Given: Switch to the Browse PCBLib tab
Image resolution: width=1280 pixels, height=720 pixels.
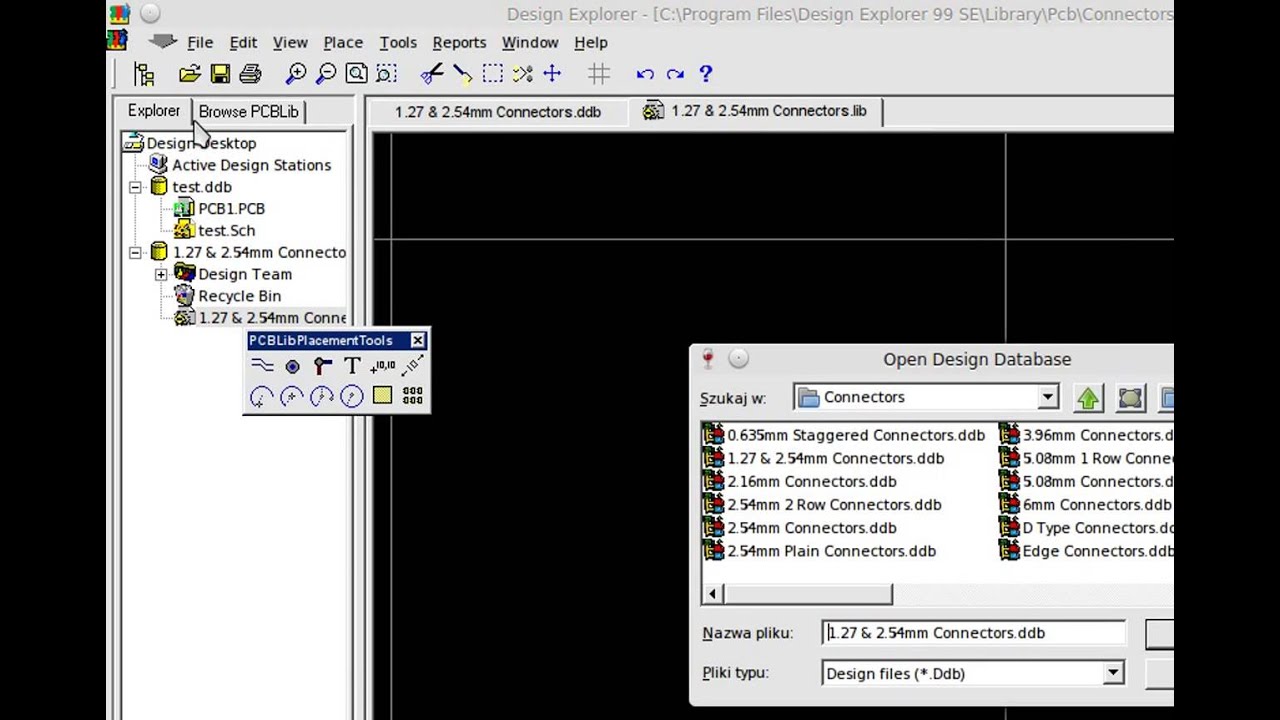Looking at the screenshot, I should pyautogui.click(x=248, y=112).
